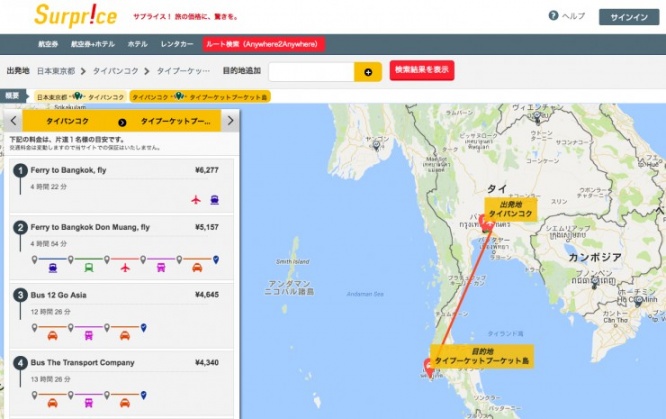Click price ¥6,277
666x419 pixels.
(207, 170)
